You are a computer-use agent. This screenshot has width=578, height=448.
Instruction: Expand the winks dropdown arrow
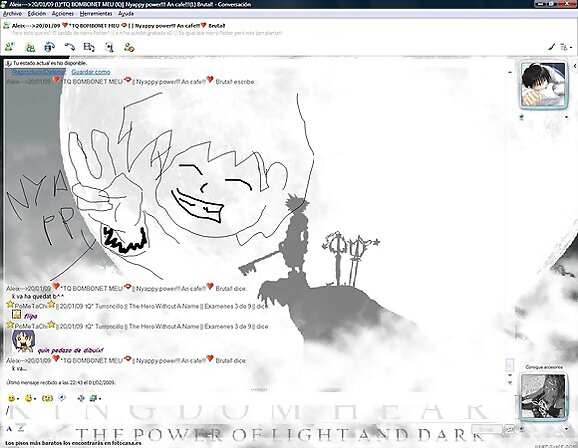[x=35, y=399]
